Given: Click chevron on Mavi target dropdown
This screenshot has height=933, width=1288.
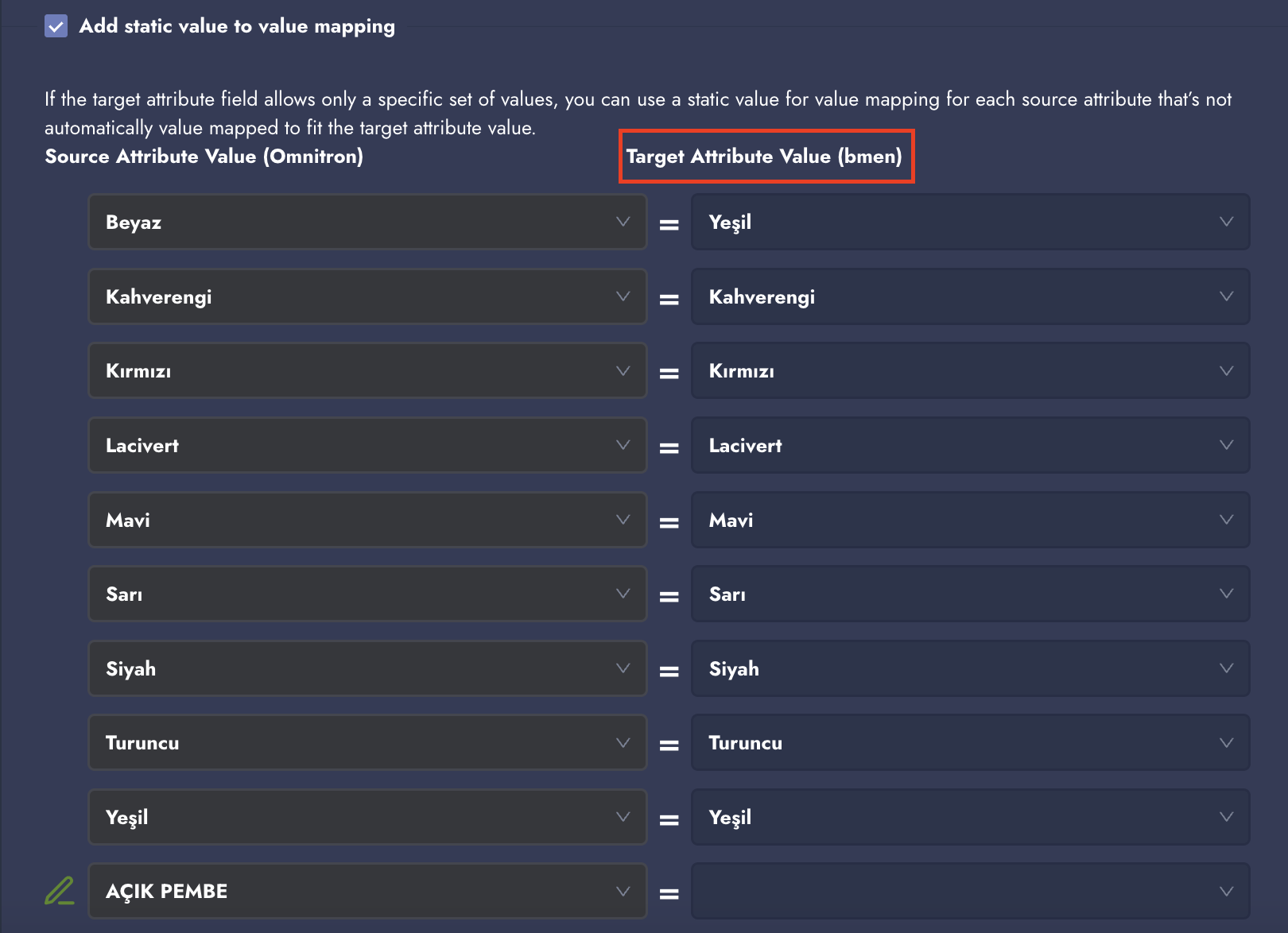Looking at the screenshot, I should click(1226, 520).
